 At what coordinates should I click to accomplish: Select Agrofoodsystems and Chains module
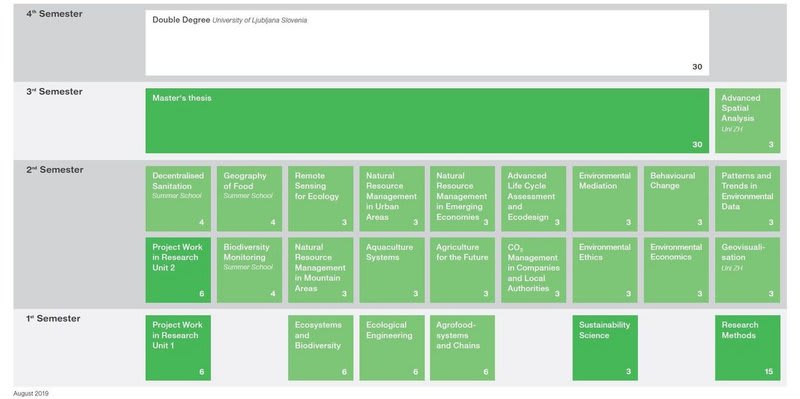click(x=462, y=348)
